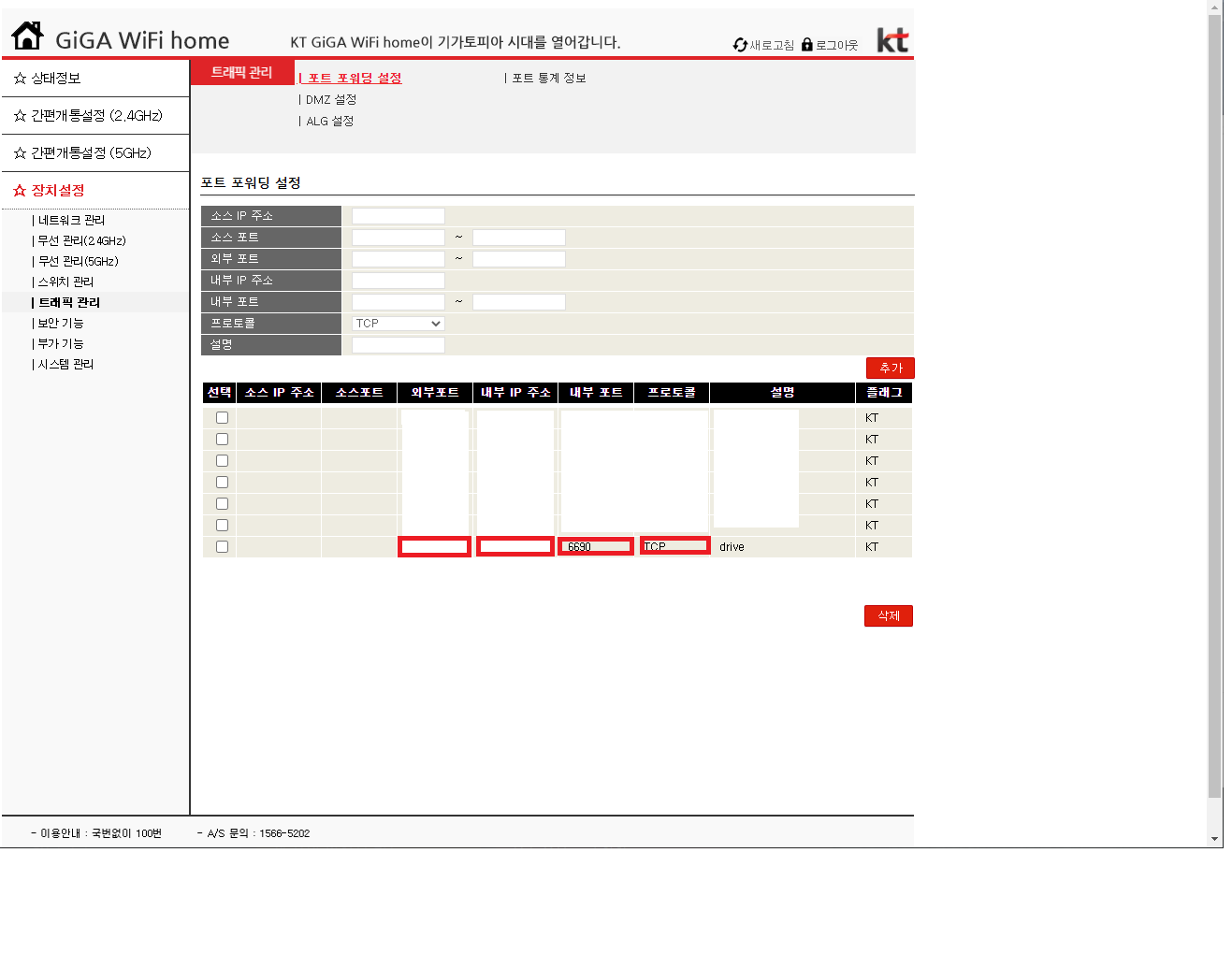Focus the 소스 IP 주소 input field
Screen dimensions: 1232x954
(398, 216)
